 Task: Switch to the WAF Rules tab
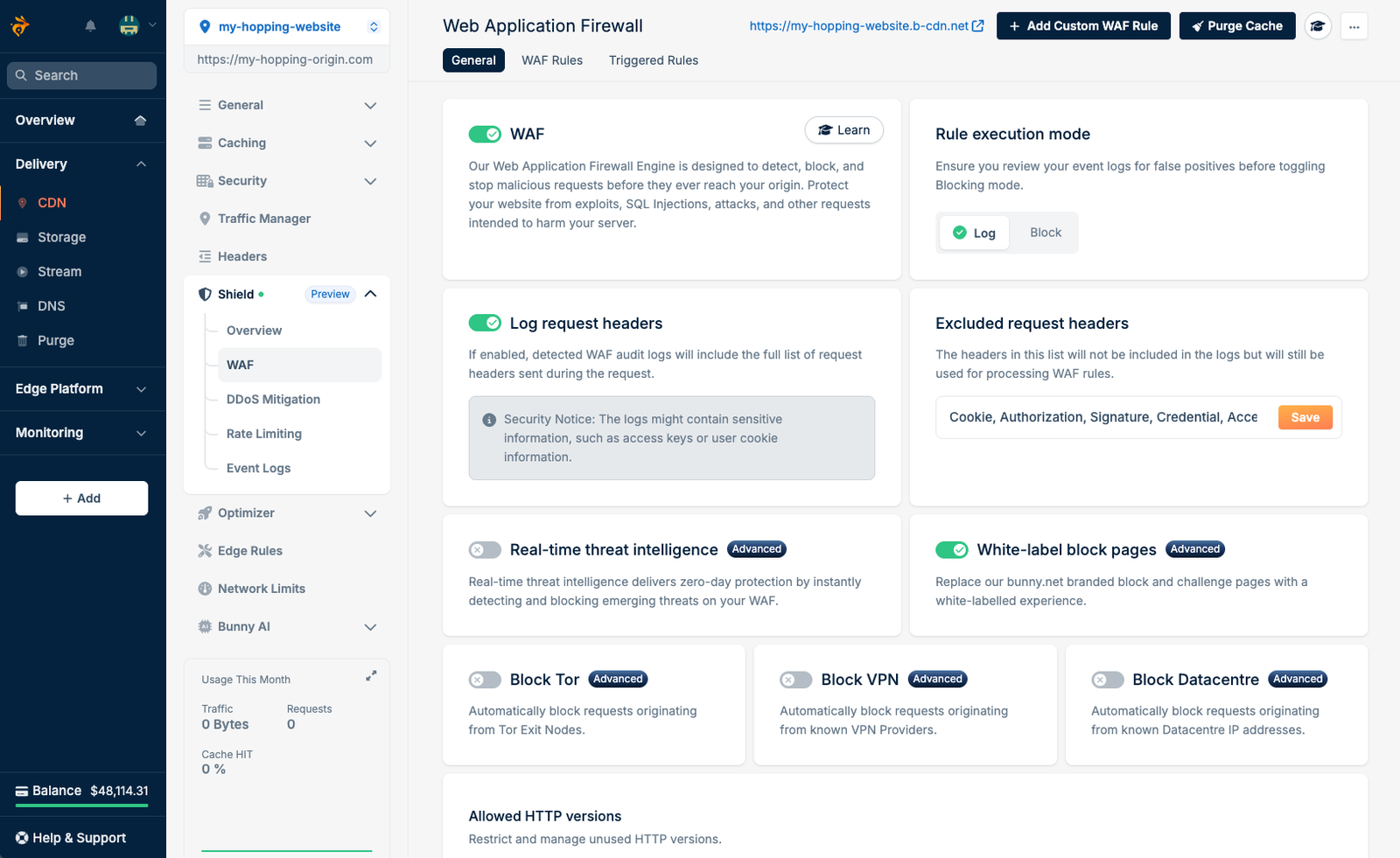tap(552, 60)
